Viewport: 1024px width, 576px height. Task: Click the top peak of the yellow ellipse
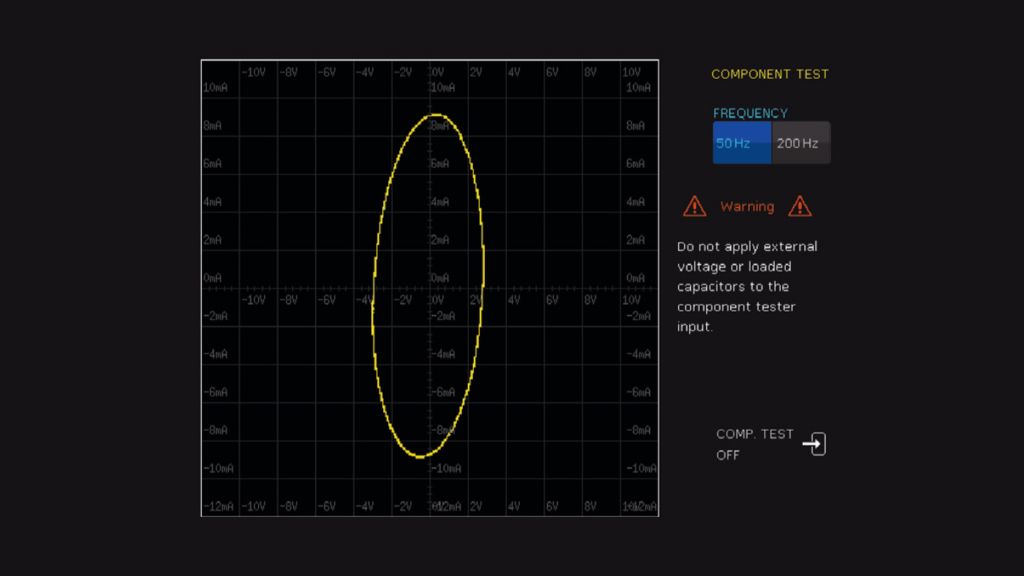click(x=436, y=116)
